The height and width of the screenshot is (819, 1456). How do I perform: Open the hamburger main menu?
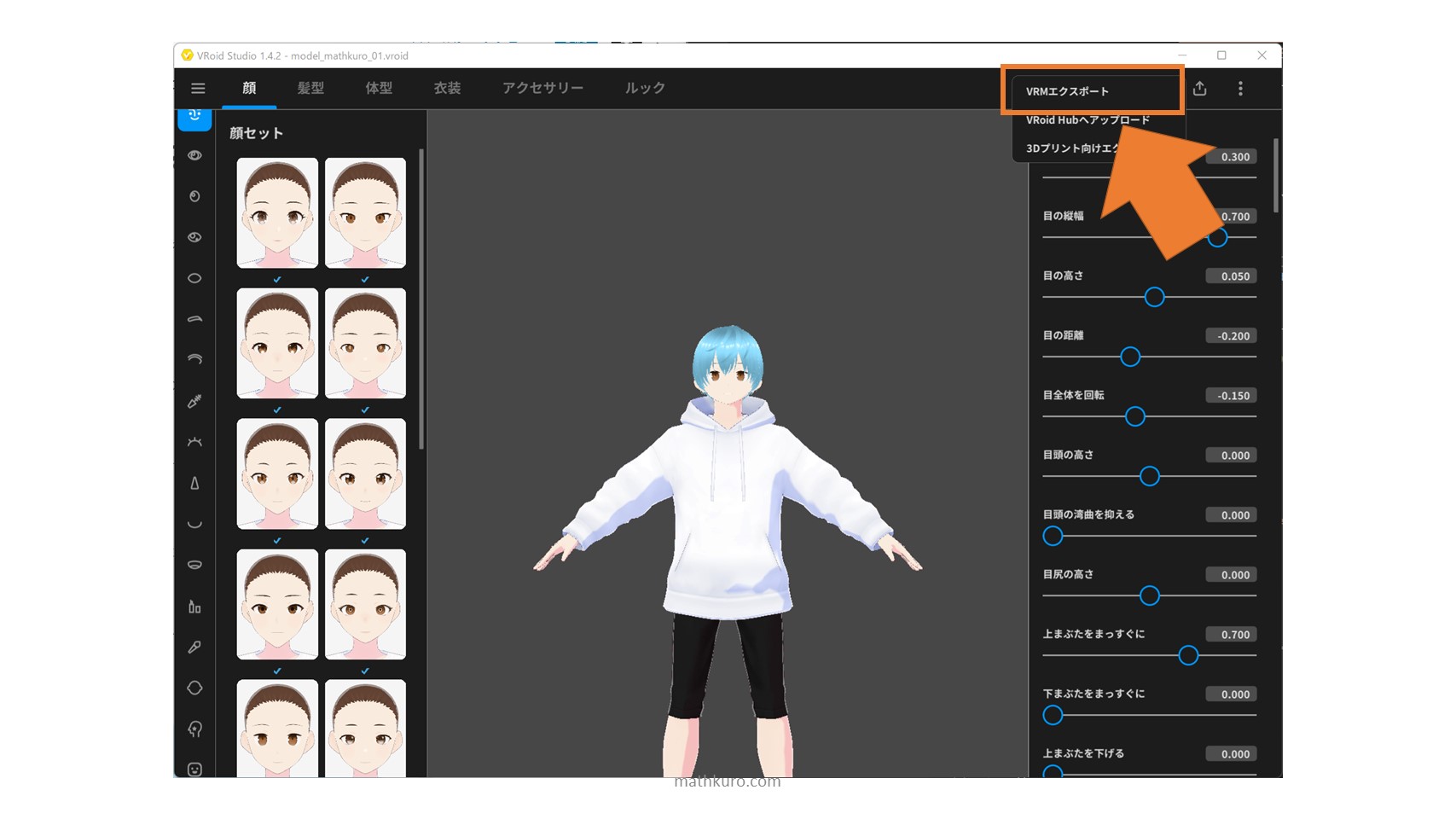(x=198, y=88)
